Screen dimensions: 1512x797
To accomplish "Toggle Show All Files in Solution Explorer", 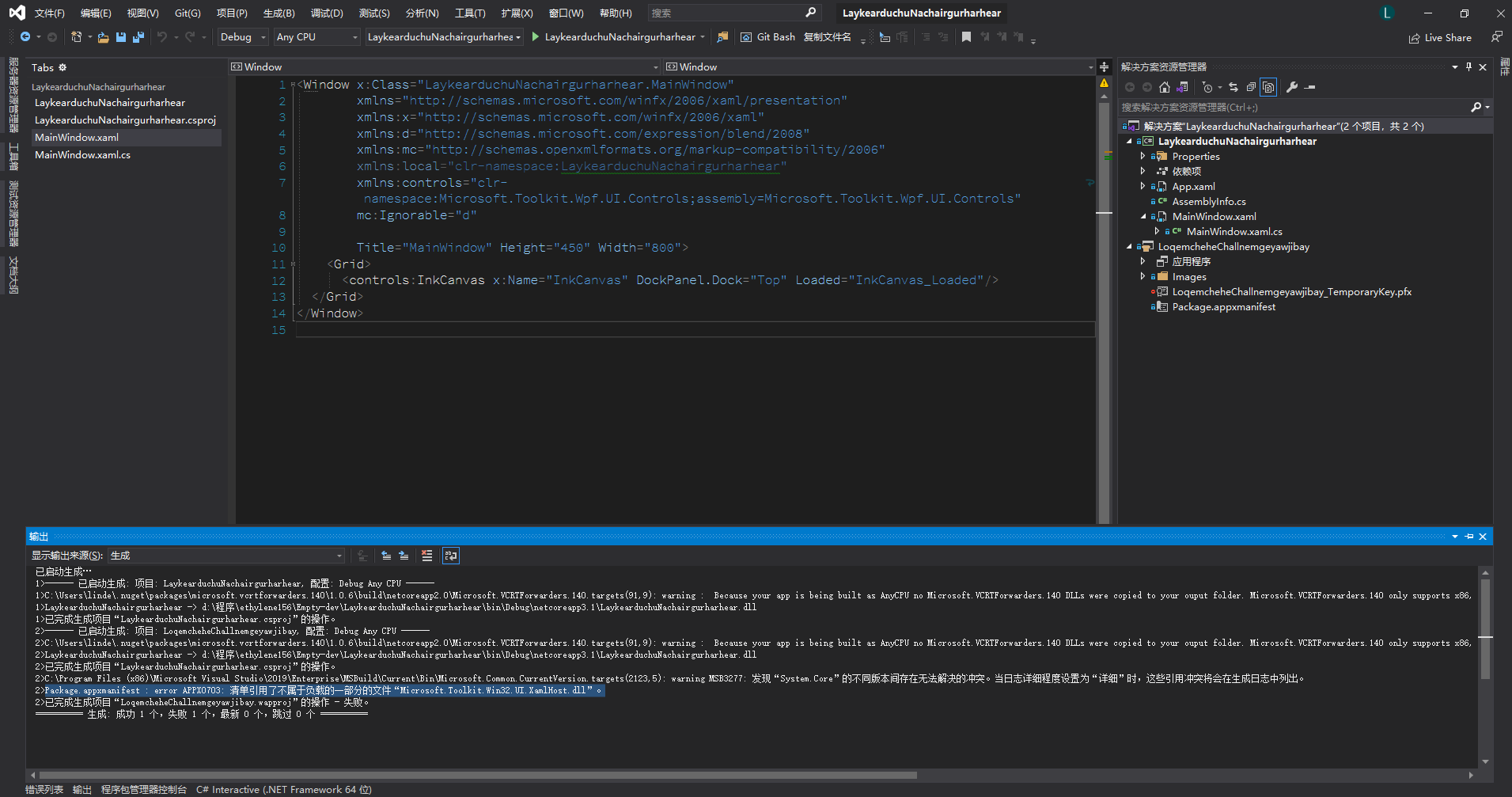I will 1269,87.
